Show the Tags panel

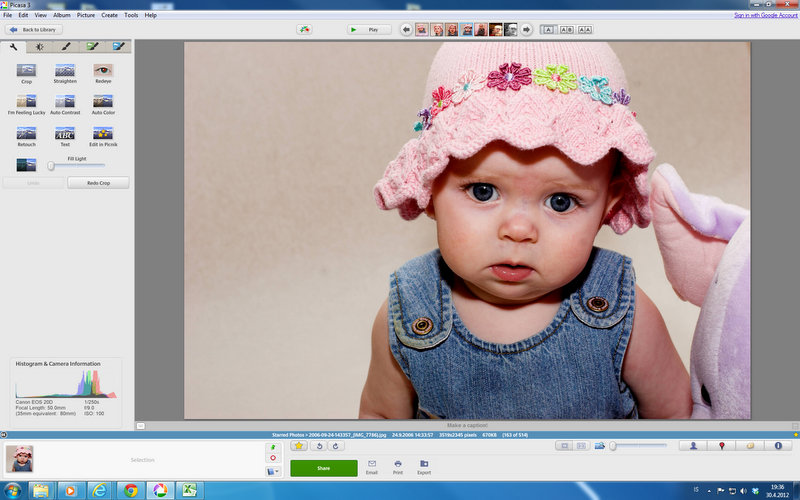(750, 446)
